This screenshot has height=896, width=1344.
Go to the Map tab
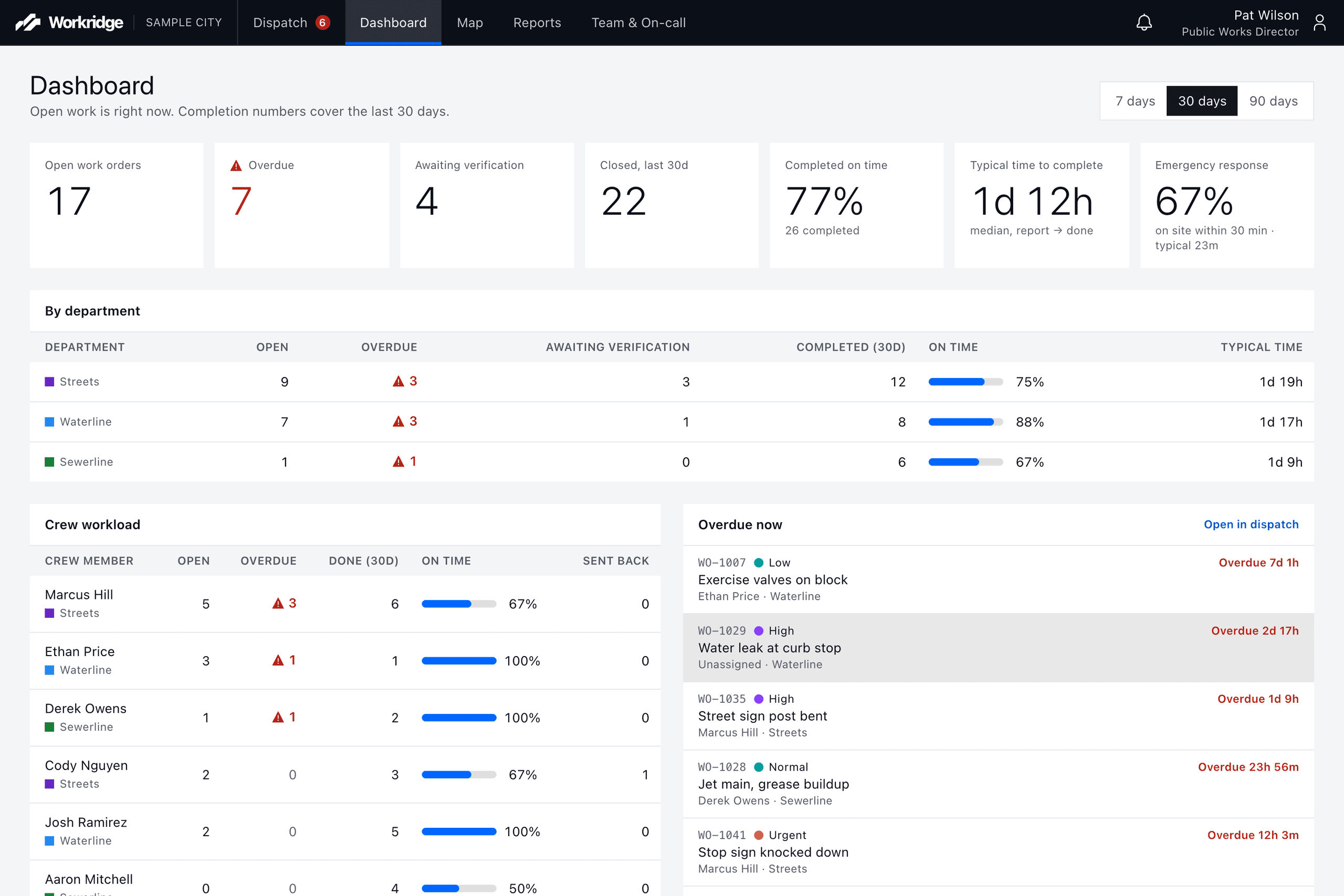(470, 22)
